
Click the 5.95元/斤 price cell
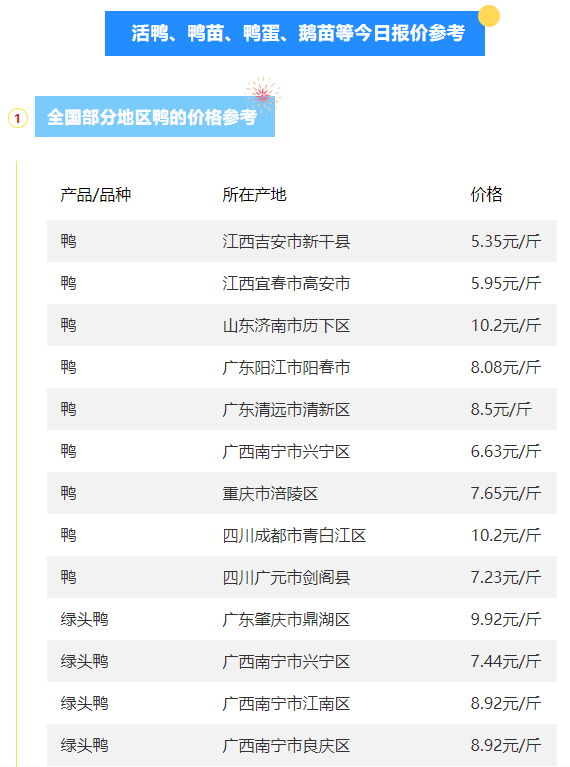click(x=505, y=283)
